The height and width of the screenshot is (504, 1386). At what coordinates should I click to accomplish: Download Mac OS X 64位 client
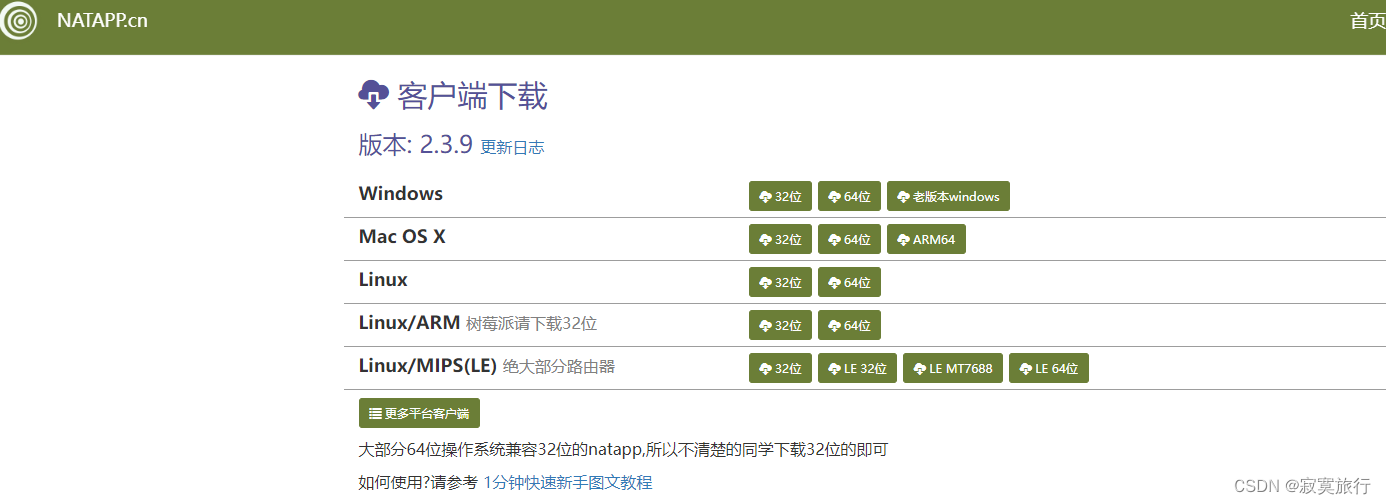point(849,240)
